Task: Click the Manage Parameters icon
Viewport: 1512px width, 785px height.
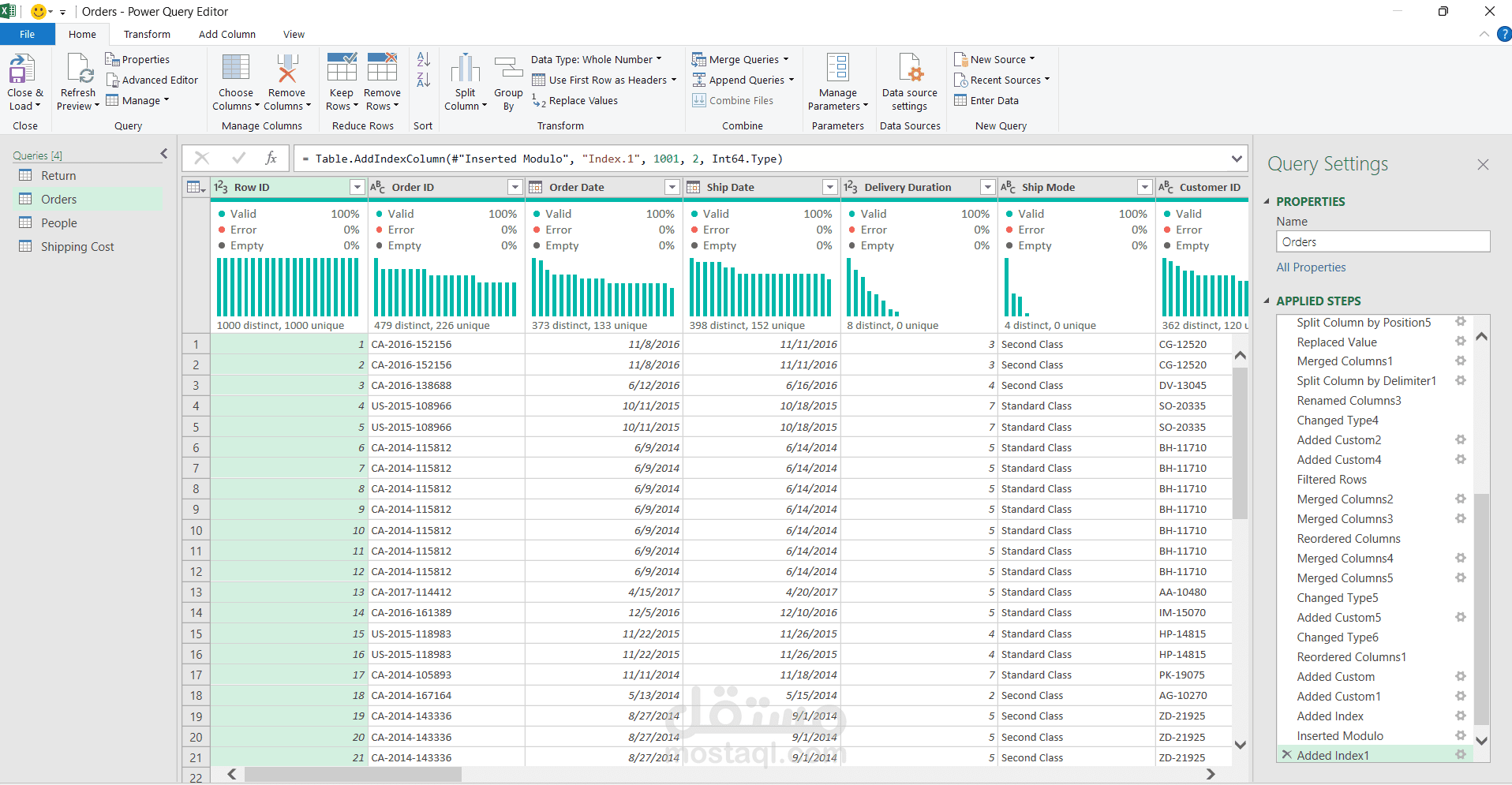Action: click(838, 68)
